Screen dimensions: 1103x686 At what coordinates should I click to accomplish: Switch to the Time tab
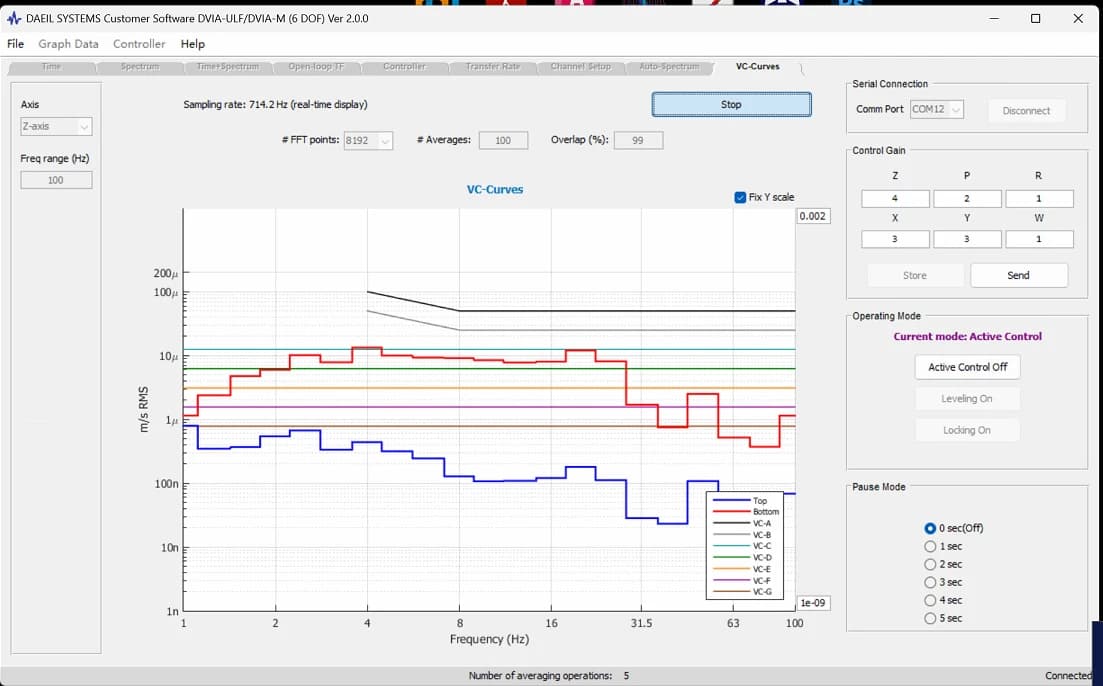click(x=51, y=67)
